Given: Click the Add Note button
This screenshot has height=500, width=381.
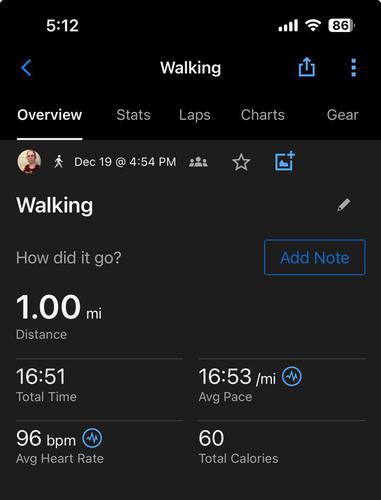Looking at the screenshot, I should 315,257.
